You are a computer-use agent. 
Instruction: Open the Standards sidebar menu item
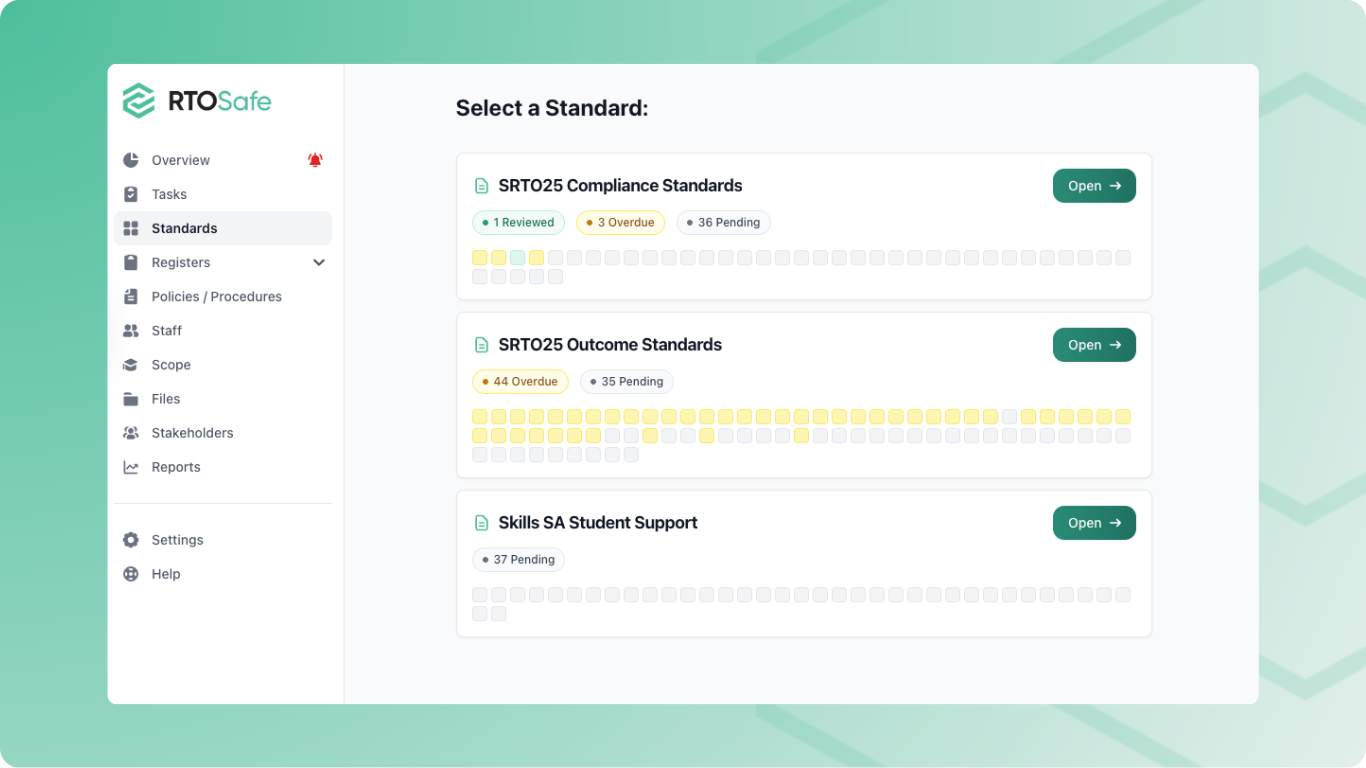pyautogui.click(x=184, y=228)
